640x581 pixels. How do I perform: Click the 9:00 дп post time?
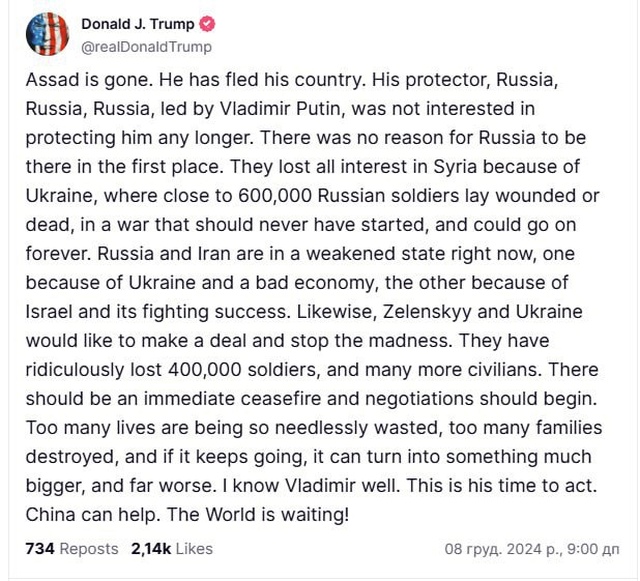pyautogui.click(x=597, y=549)
